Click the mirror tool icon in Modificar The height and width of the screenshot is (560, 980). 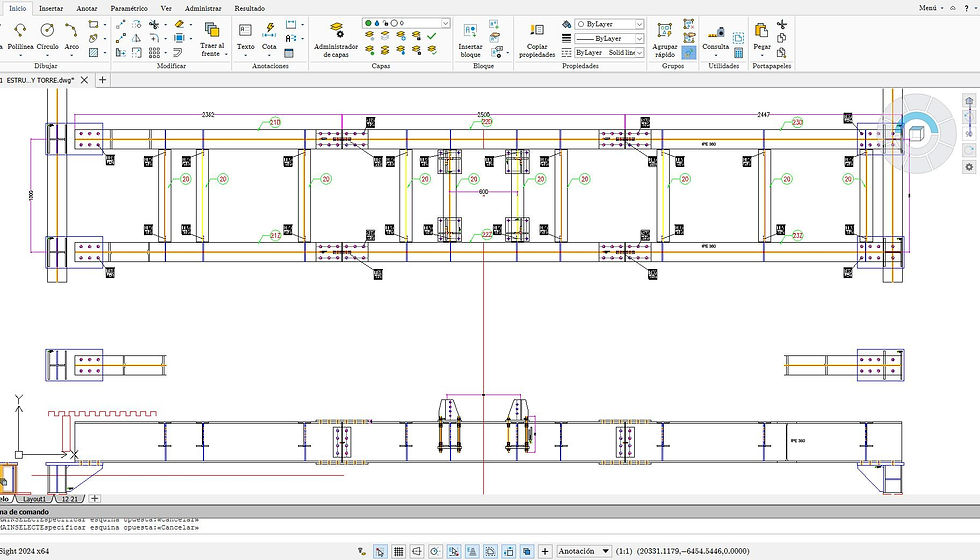coord(136,39)
